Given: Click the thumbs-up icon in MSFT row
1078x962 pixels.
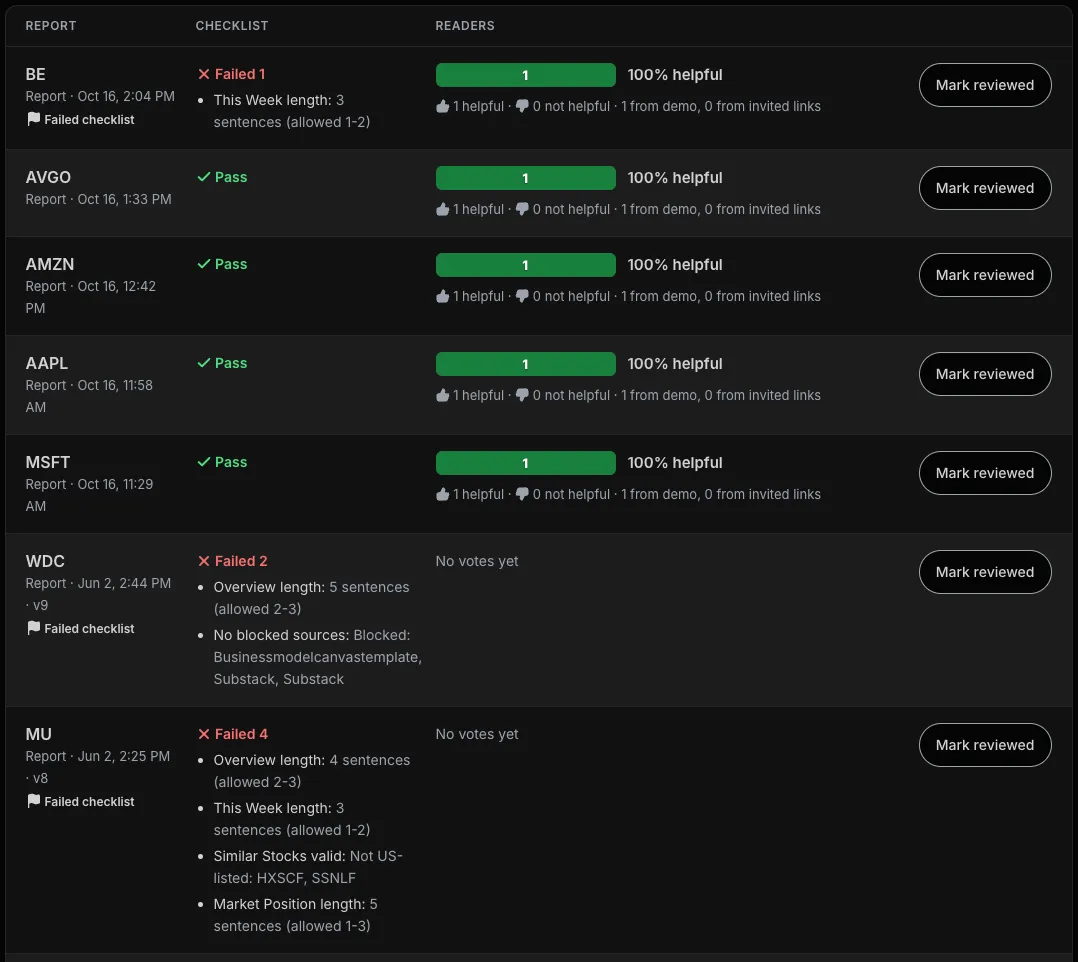Looking at the screenshot, I should click(443, 494).
